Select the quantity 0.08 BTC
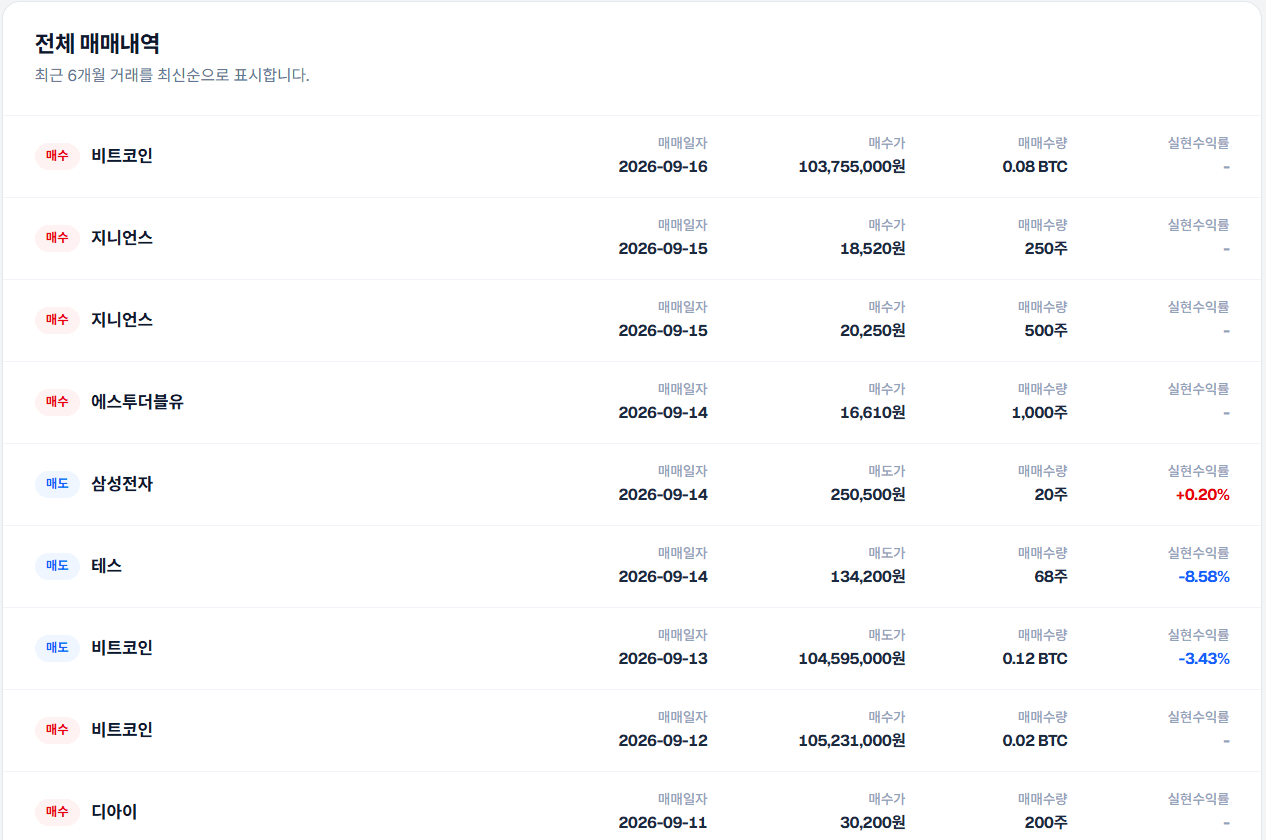 1035,167
